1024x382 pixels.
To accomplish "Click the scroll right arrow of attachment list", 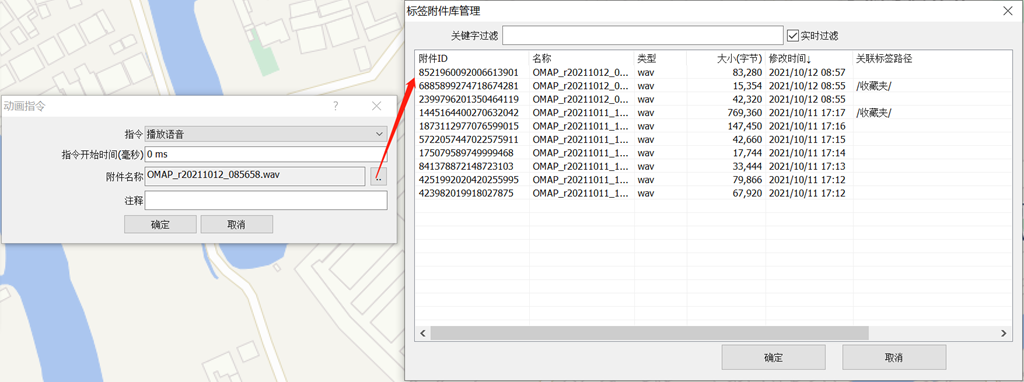I will (x=1004, y=333).
